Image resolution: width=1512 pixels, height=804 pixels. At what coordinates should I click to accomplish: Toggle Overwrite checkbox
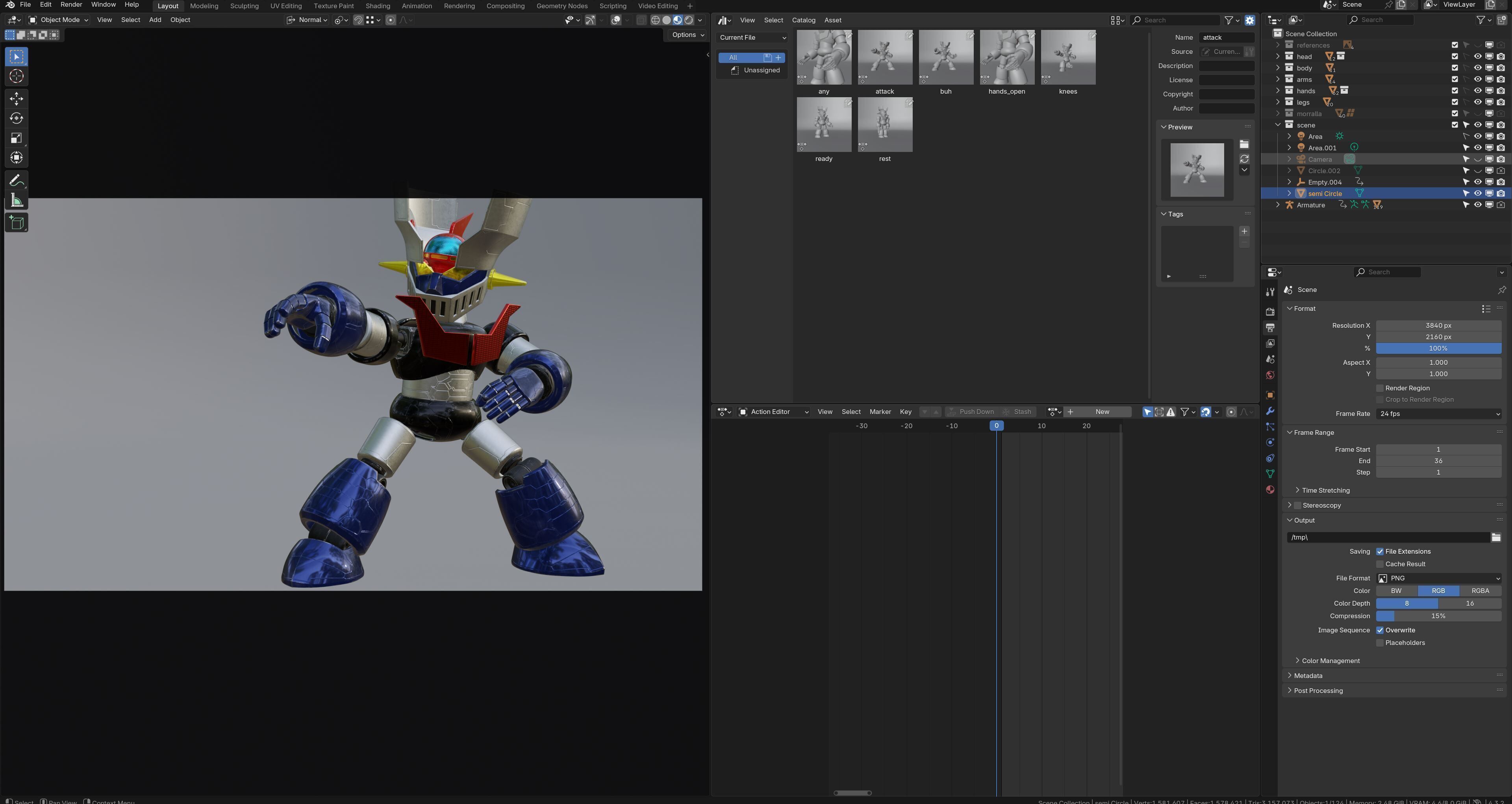coord(1380,630)
